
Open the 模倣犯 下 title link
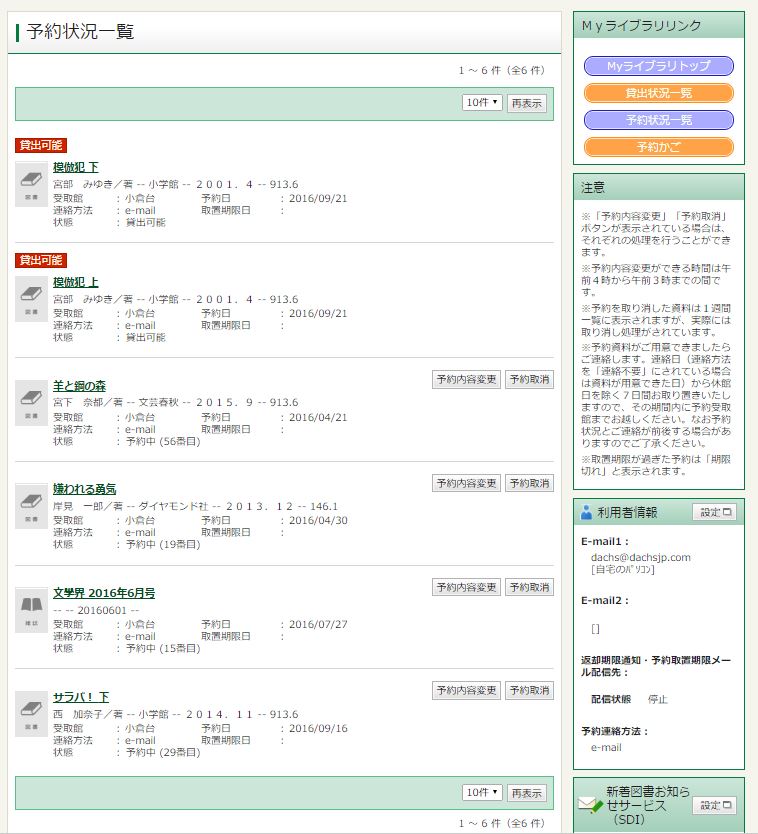(76, 167)
